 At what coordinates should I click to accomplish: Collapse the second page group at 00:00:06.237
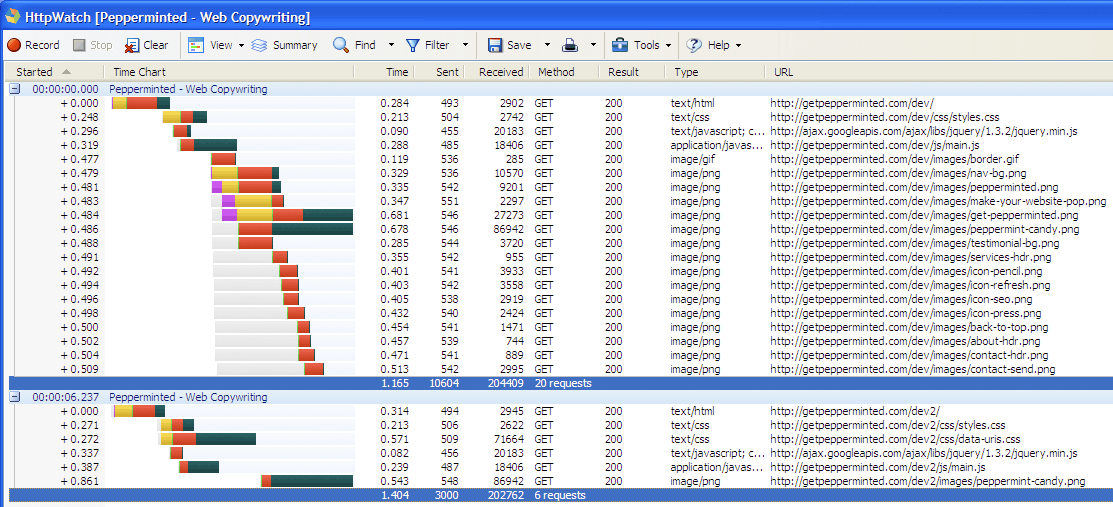[15, 397]
